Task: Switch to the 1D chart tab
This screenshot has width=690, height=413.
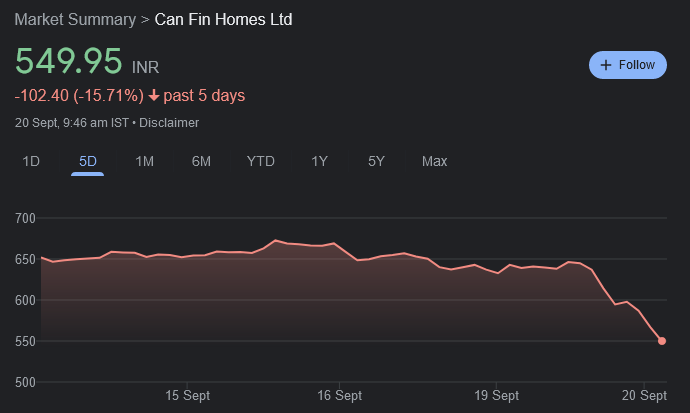Action: (31, 161)
